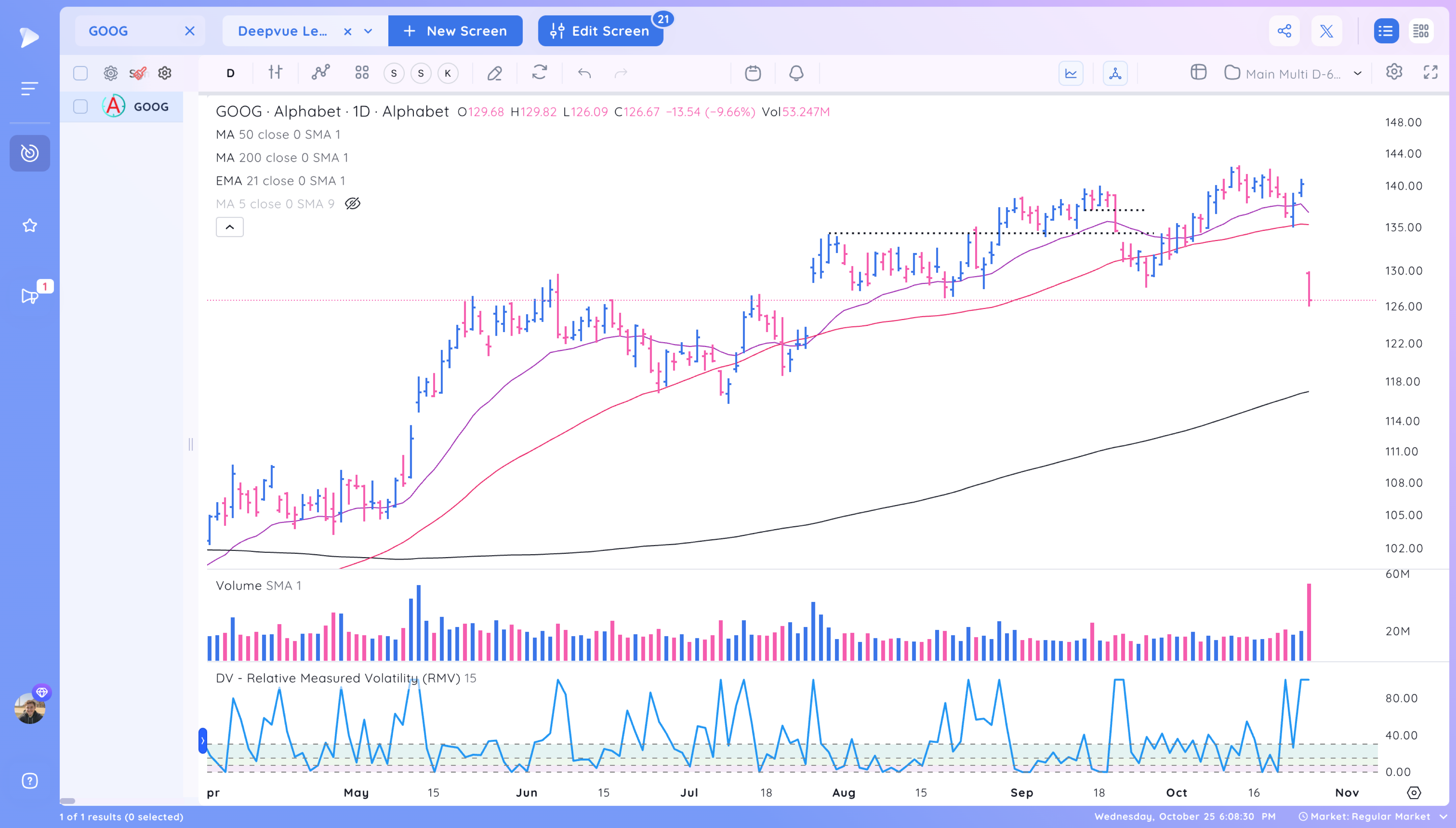Open the D timeframe selector

(x=230, y=73)
